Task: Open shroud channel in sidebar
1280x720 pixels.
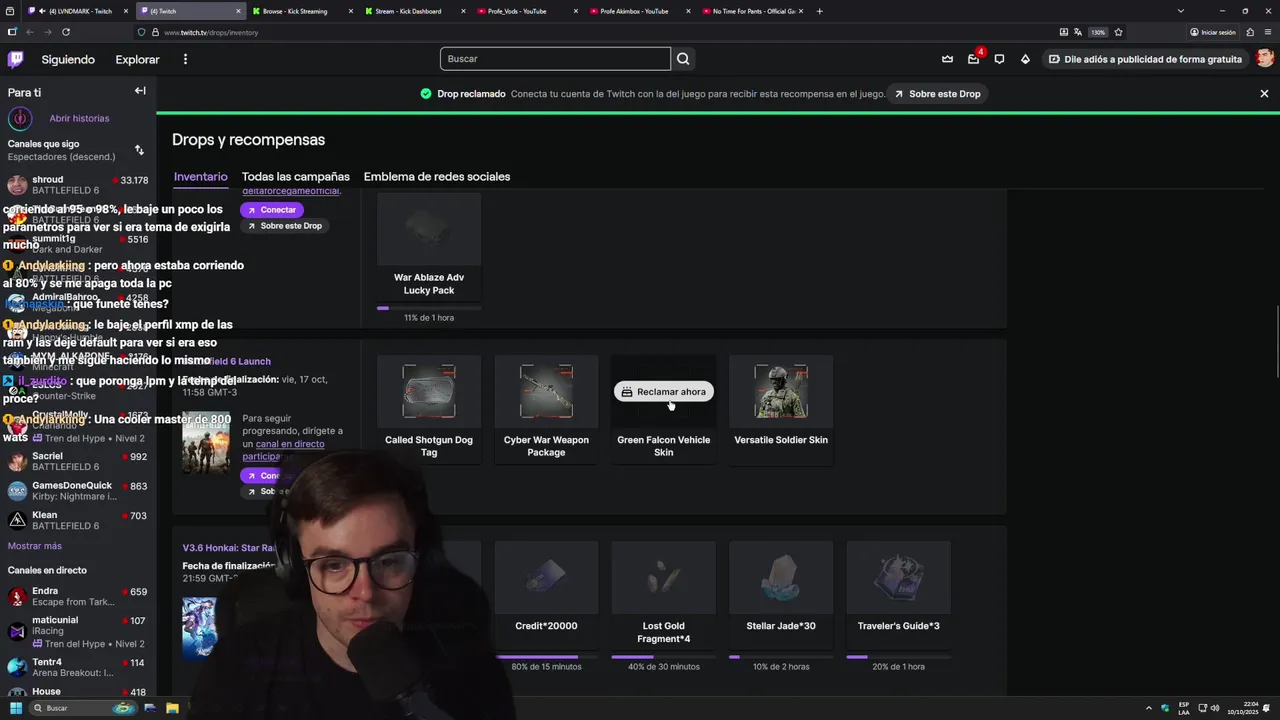Action: pos(78,185)
